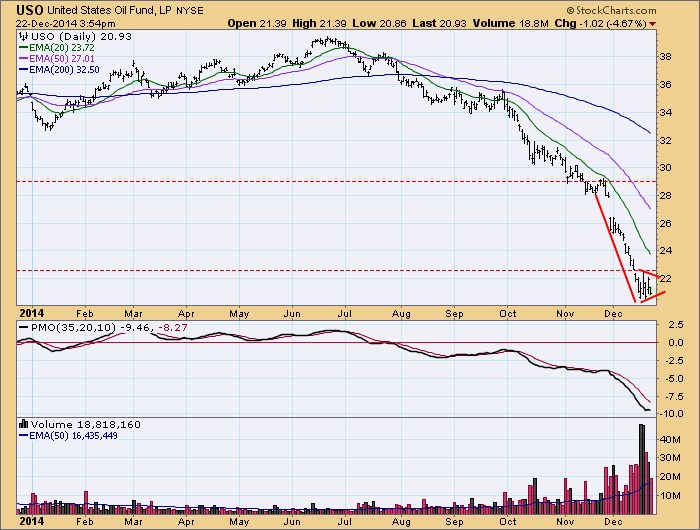Click the tallest December volume bar
Viewport: 700px width, 530px height.
click(642, 469)
